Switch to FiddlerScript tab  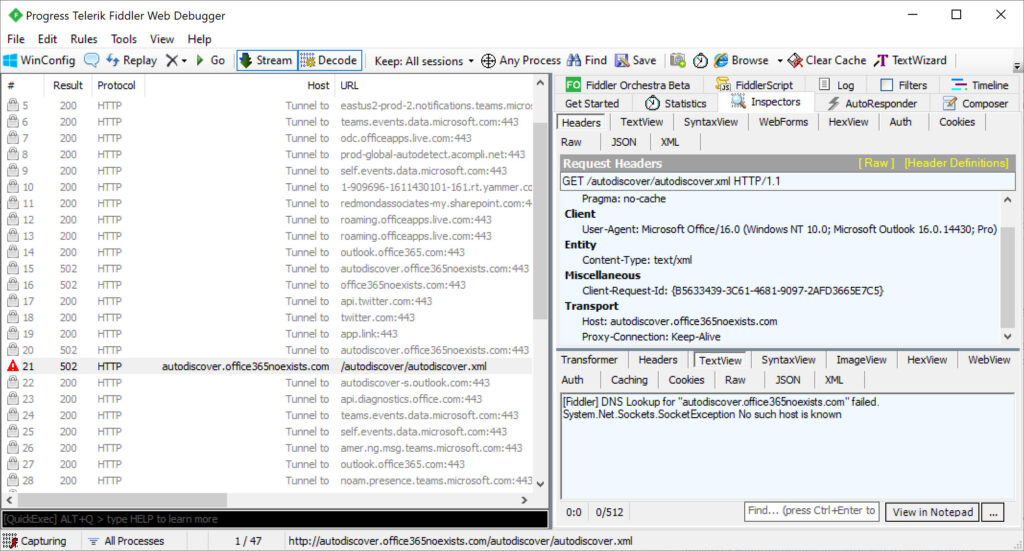point(754,85)
